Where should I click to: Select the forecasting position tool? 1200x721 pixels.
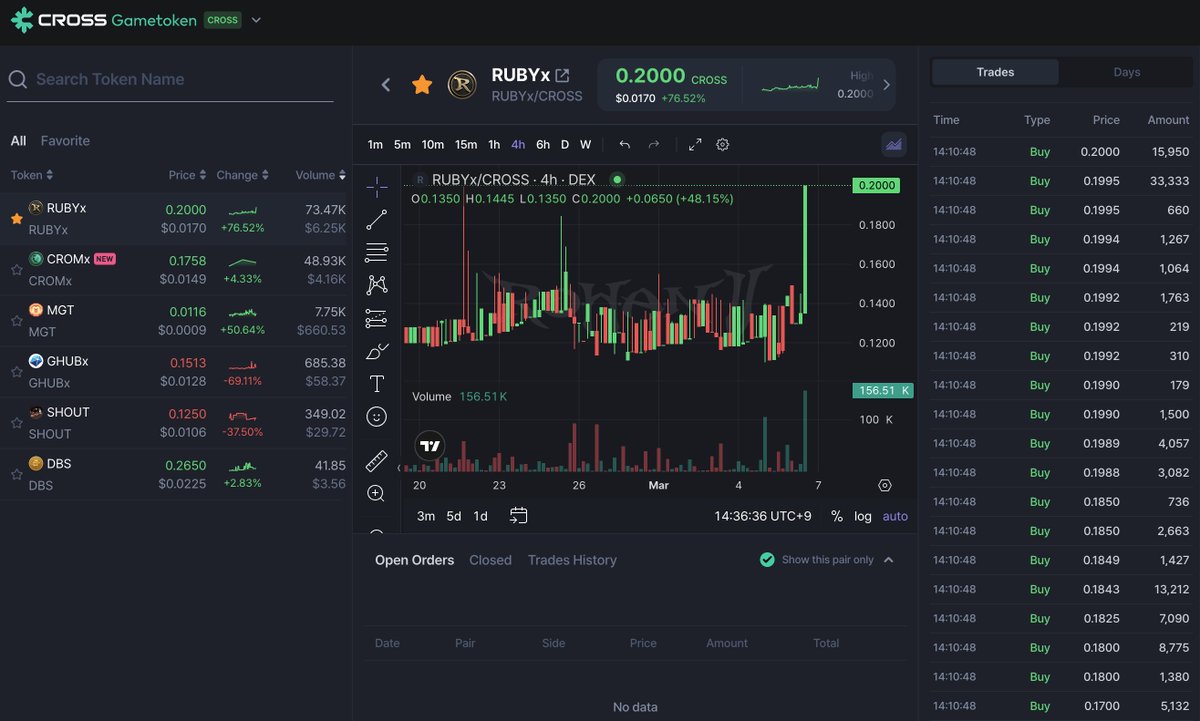click(377, 318)
